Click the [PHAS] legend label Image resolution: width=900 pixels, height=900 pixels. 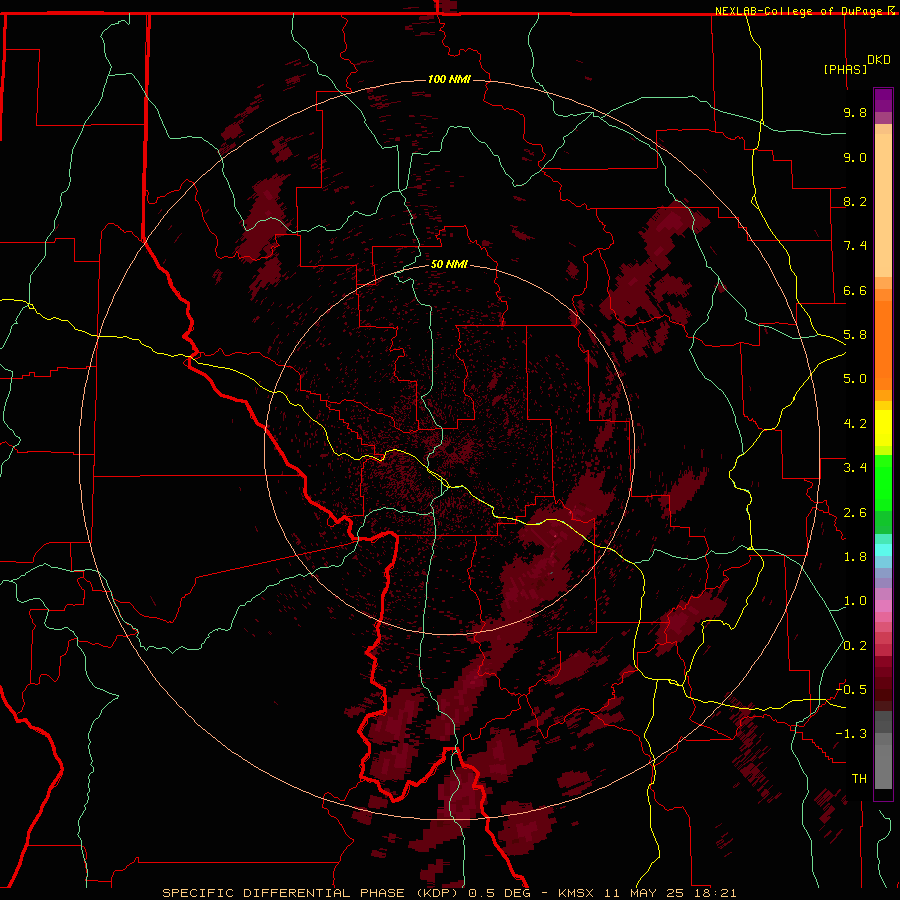[845, 69]
